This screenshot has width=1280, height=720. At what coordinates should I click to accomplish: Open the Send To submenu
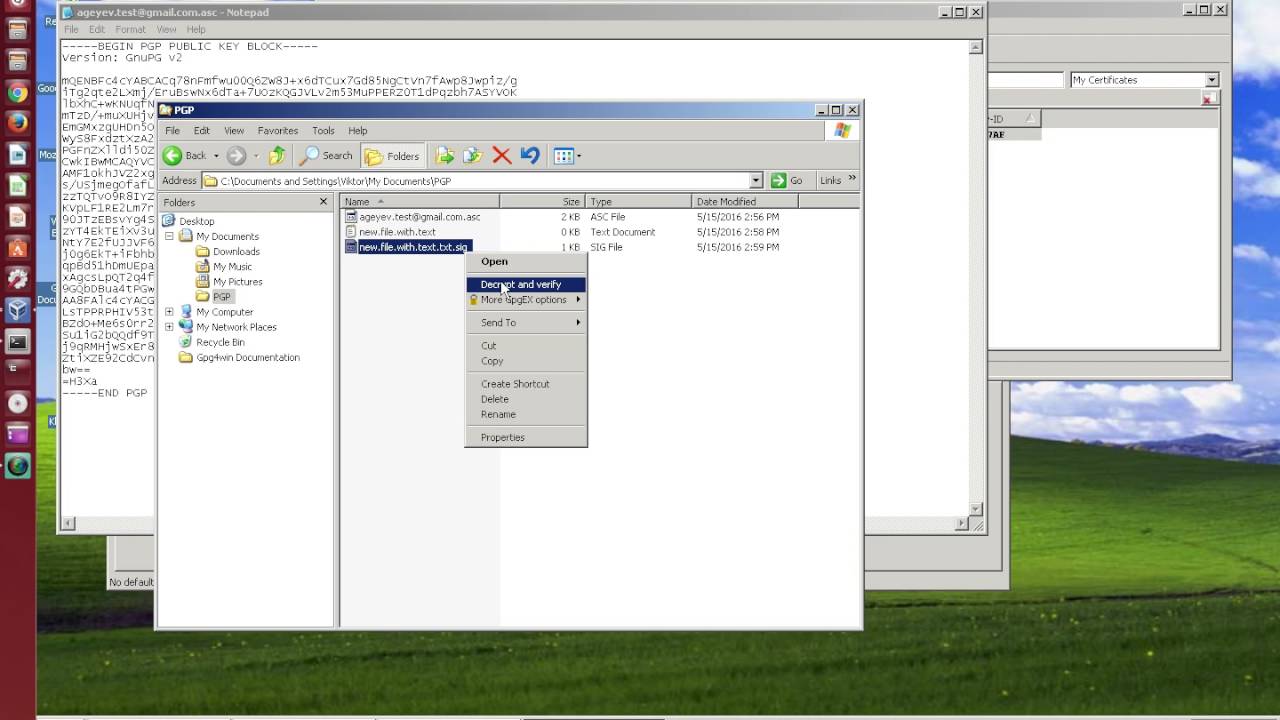click(526, 323)
